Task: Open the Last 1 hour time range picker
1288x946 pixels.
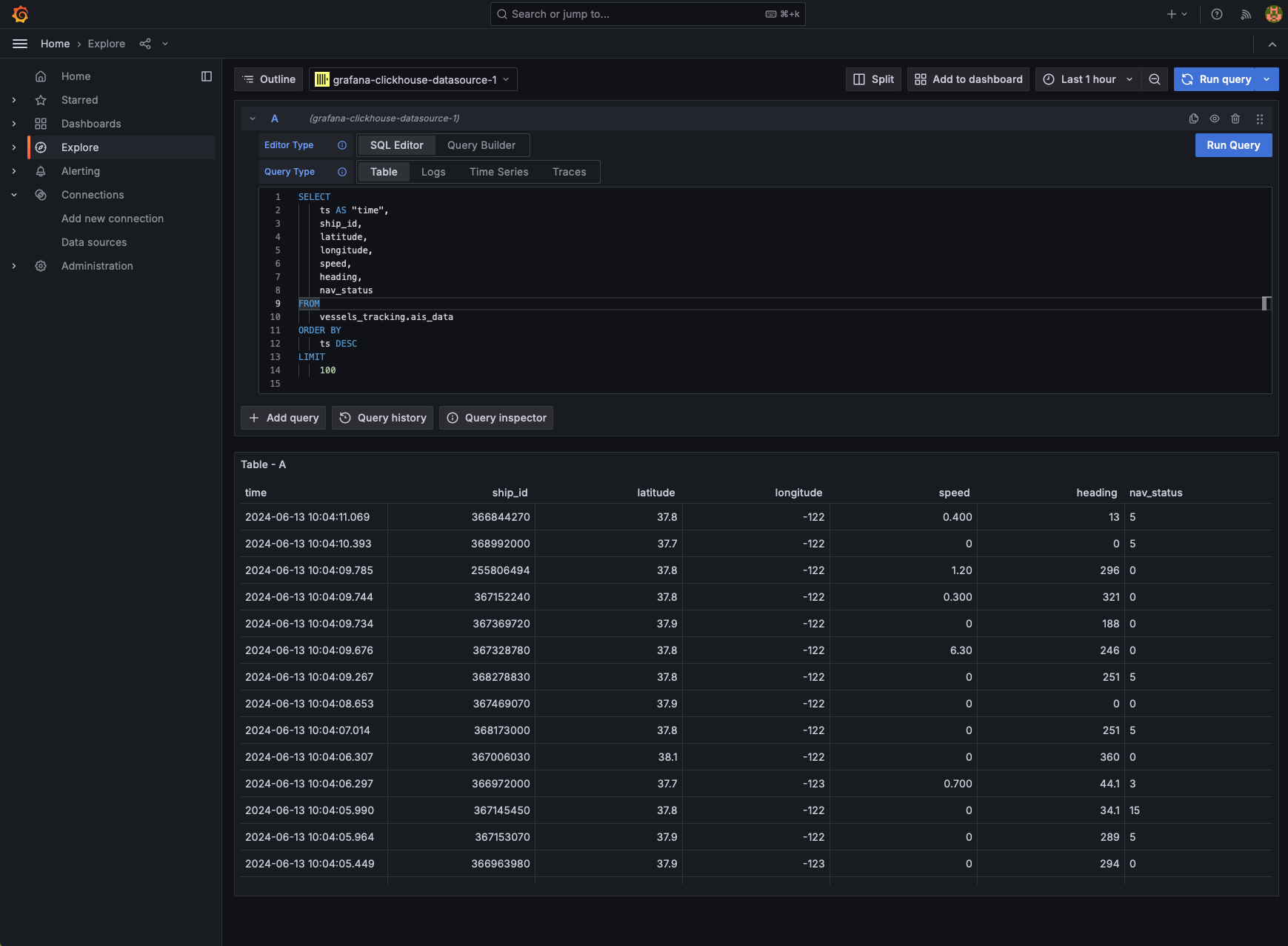Action: 1087,79
